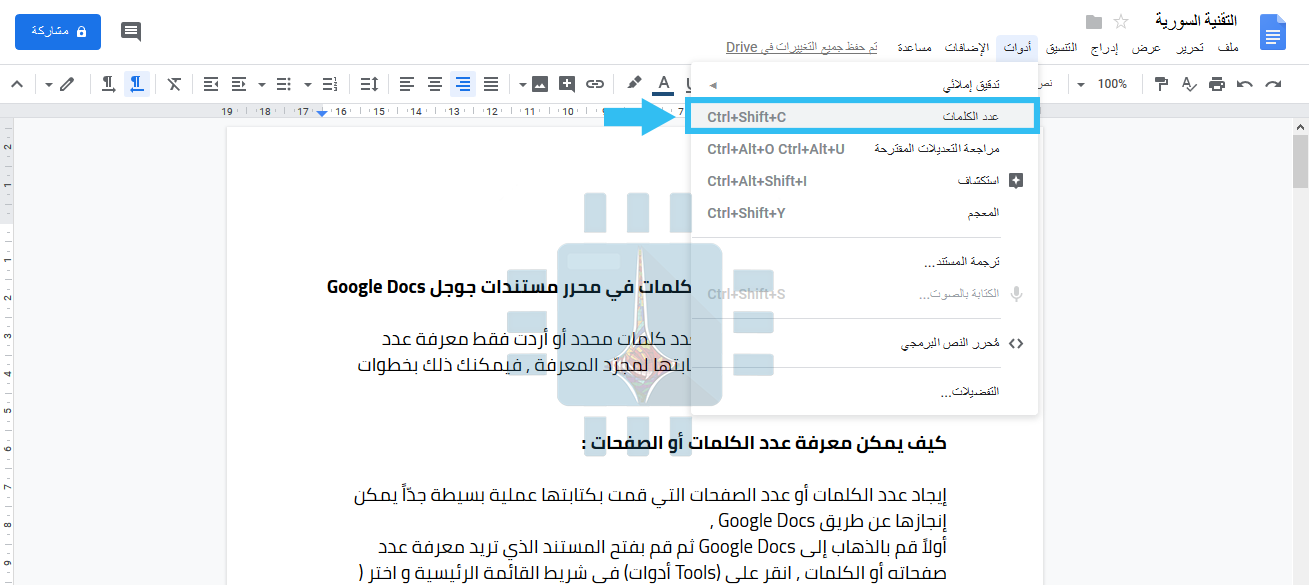This screenshot has width=1309, height=585.
Task: Click the add comment icon
Action: pos(567,84)
